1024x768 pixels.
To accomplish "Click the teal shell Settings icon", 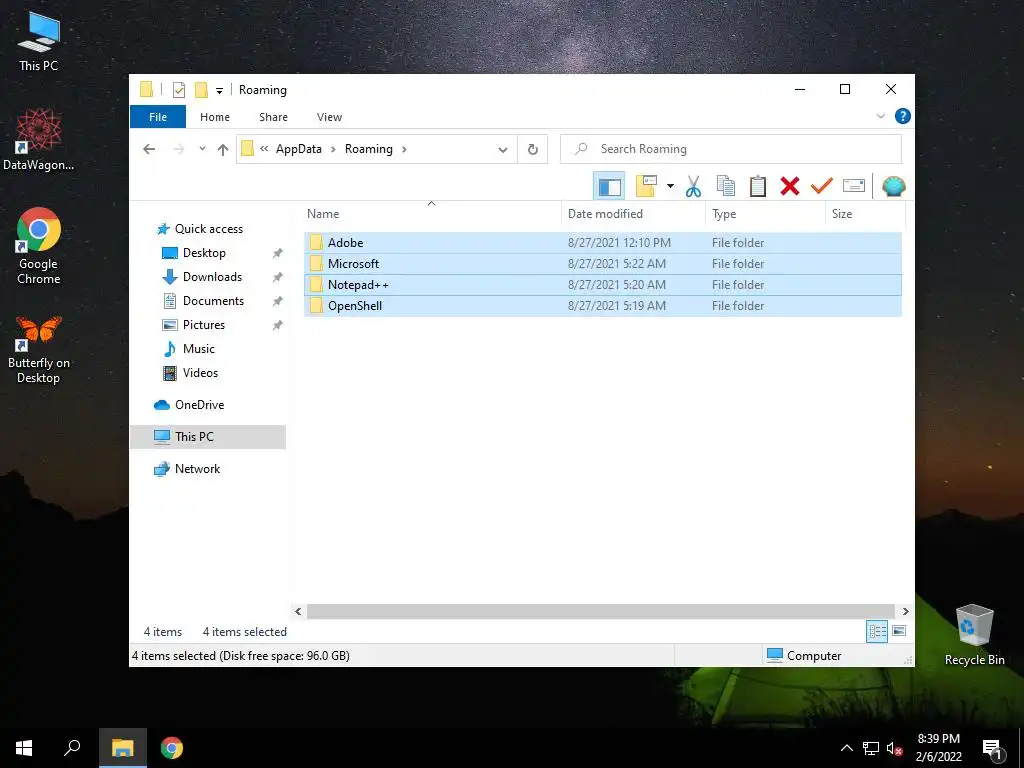I will (x=893, y=187).
